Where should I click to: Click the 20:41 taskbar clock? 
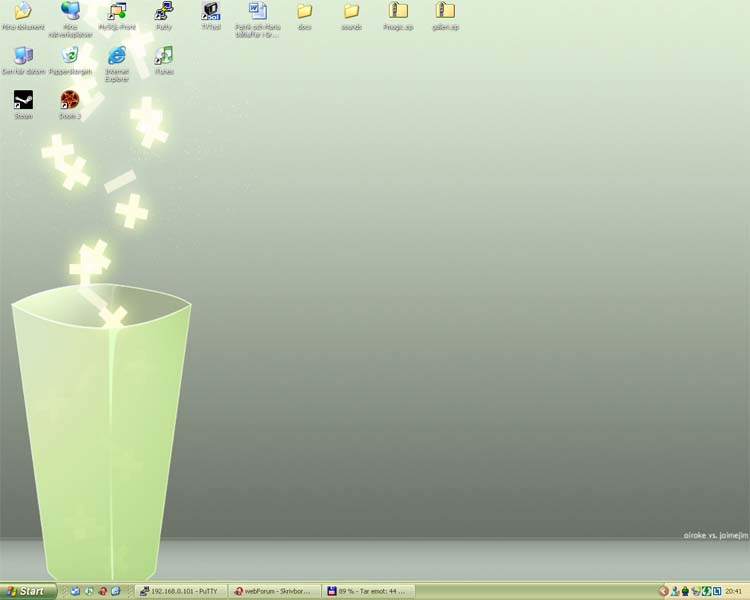click(734, 591)
